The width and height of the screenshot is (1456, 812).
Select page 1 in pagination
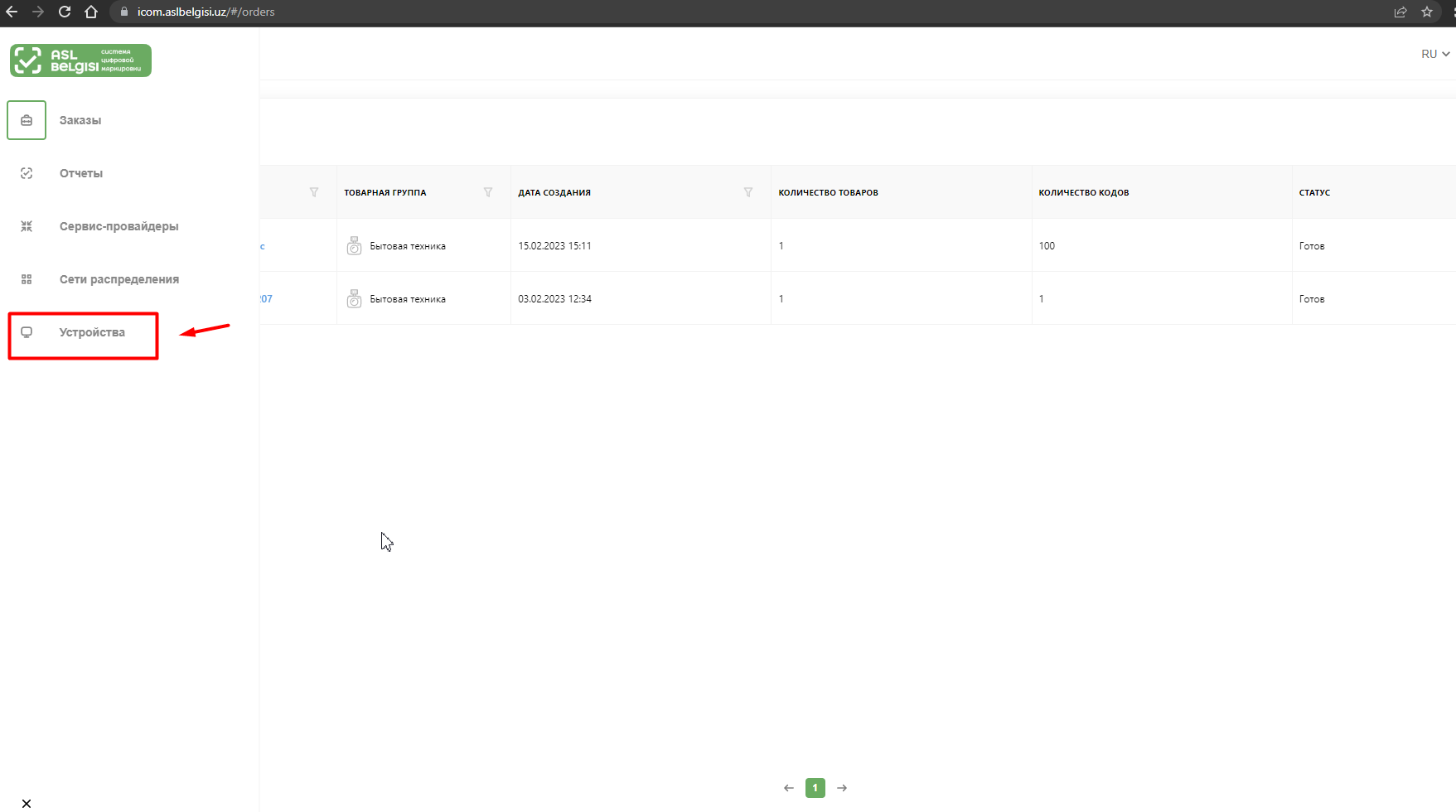pyautogui.click(x=815, y=788)
